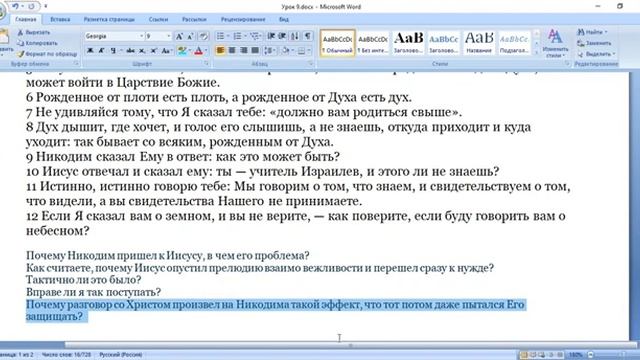Open Font dialog launcher
The image size is (640, 360).
pos(206,64)
